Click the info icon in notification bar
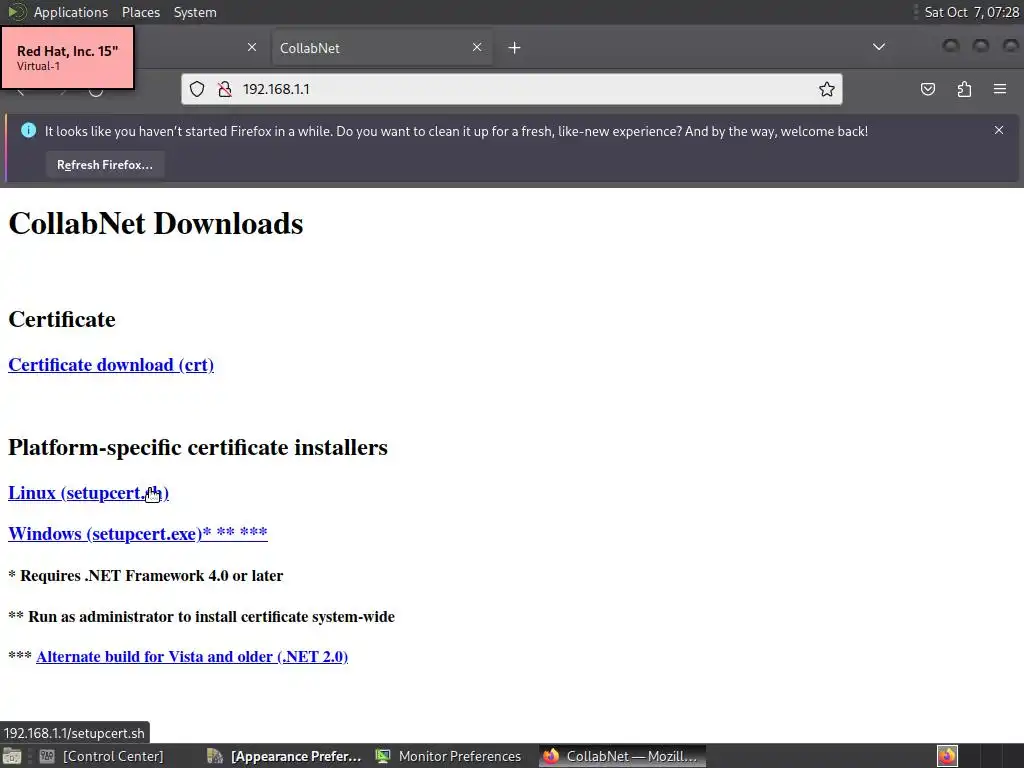The image size is (1024, 768). tap(28, 131)
